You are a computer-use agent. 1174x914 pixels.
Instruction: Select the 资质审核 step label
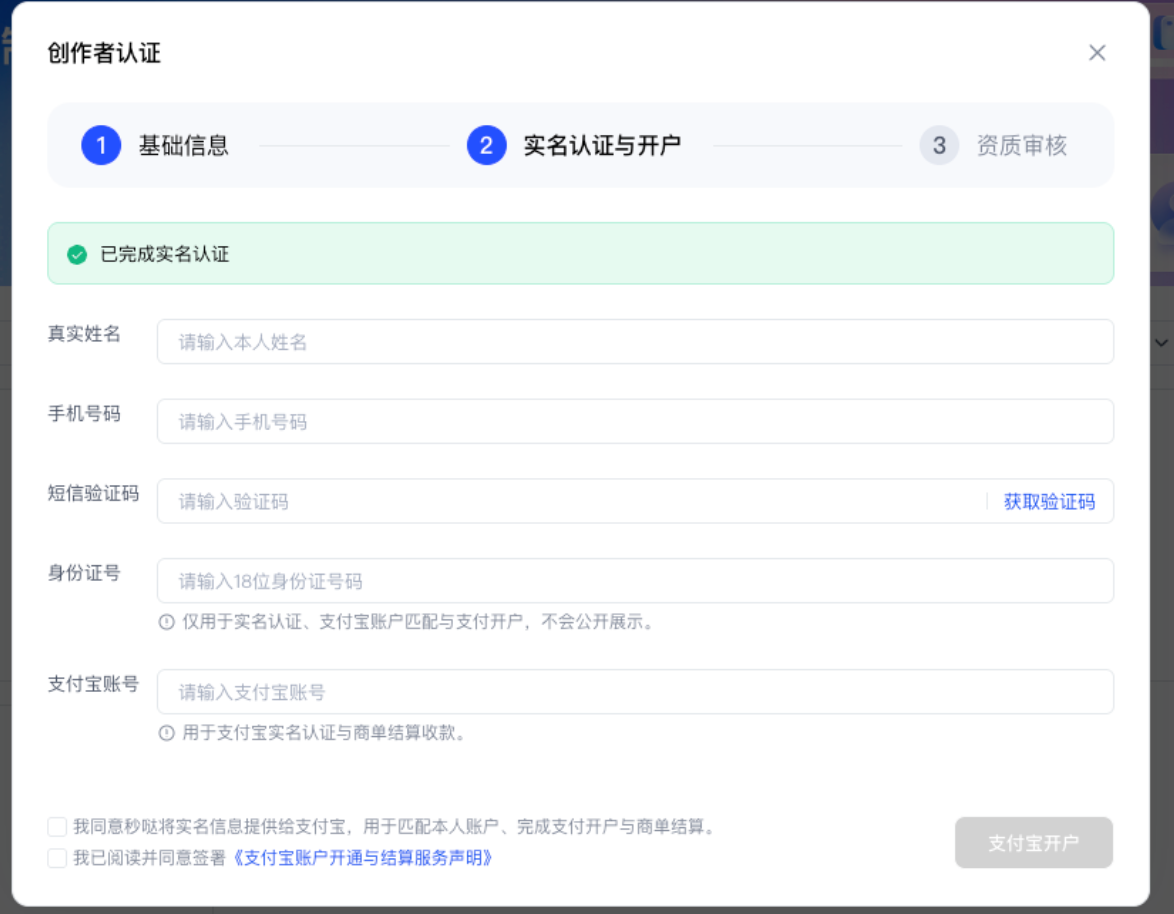coord(1021,145)
